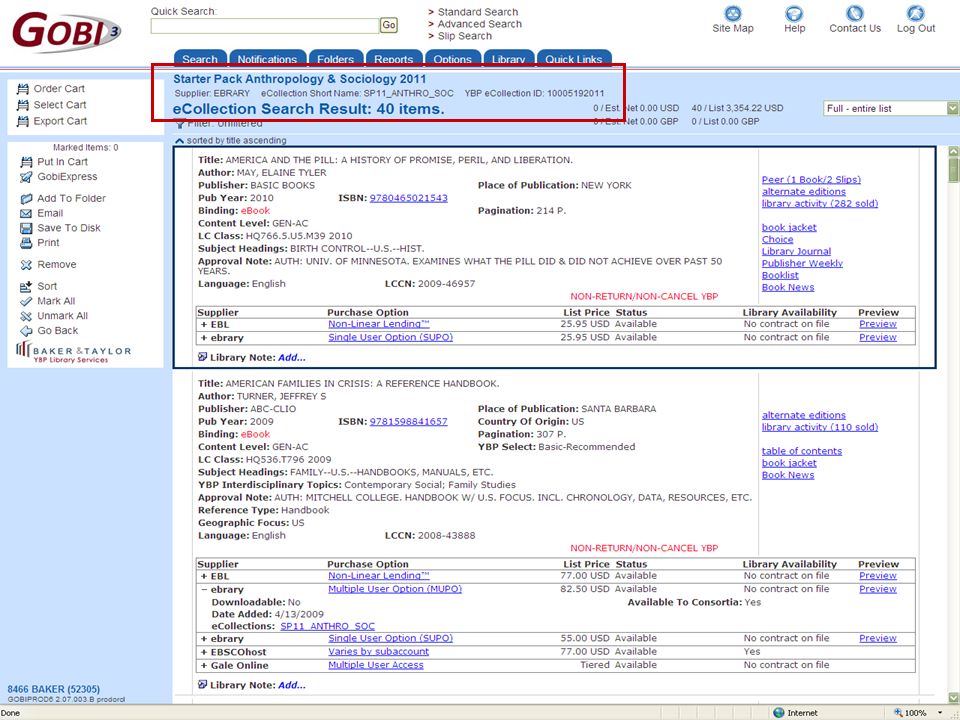Screen dimensions: 960x720
Task: Click the Site Map icon
Action: 732,13
